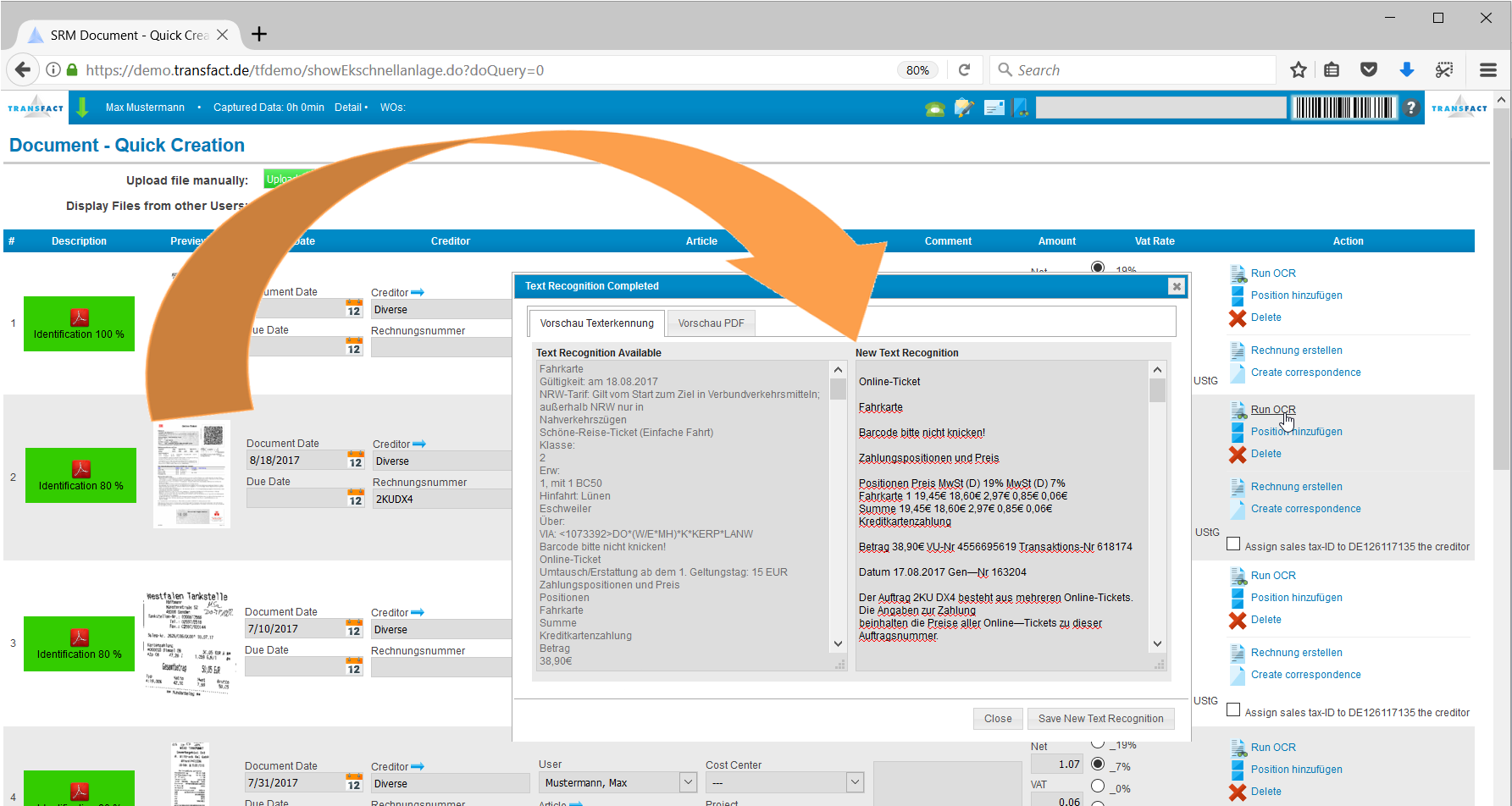Click the Close button in dialog
This screenshot has height=806, width=1512.
[998, 719]
